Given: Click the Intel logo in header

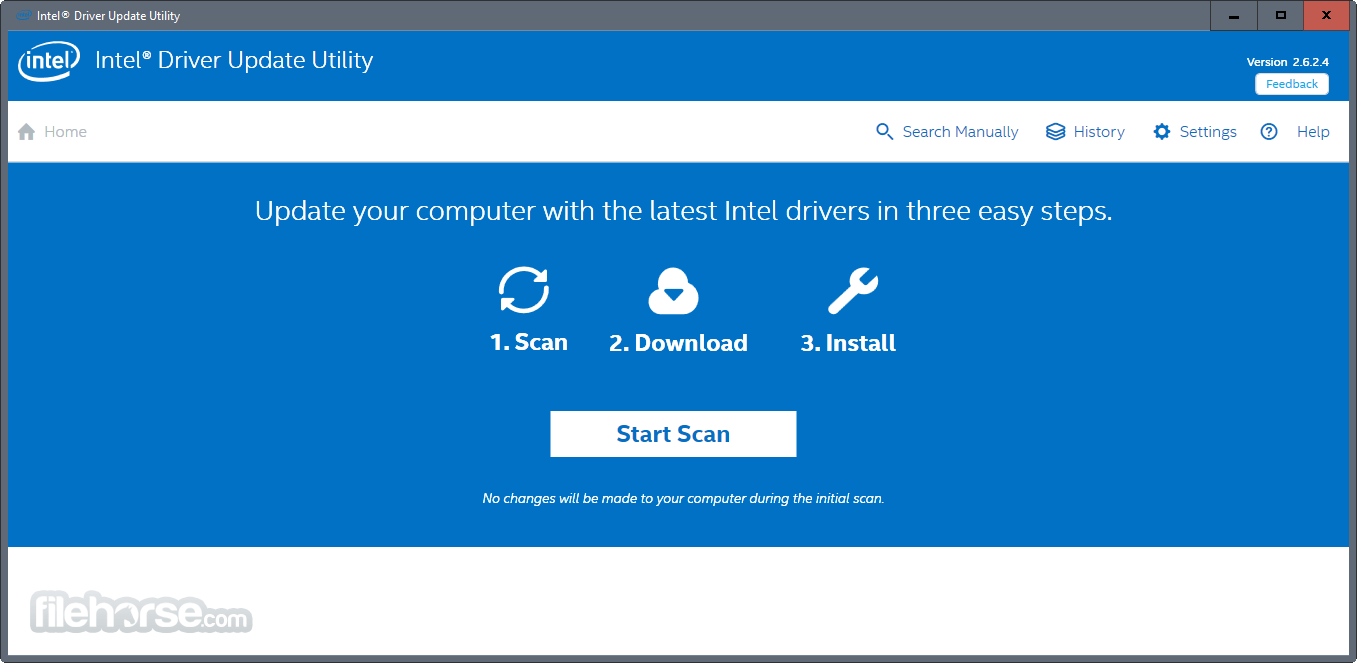Looking at the screenshot, I should [49, 62].
